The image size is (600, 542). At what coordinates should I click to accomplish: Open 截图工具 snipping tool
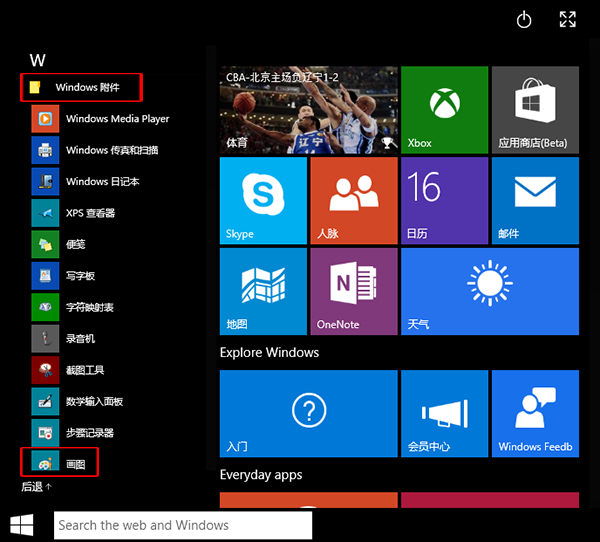point(85,370)
